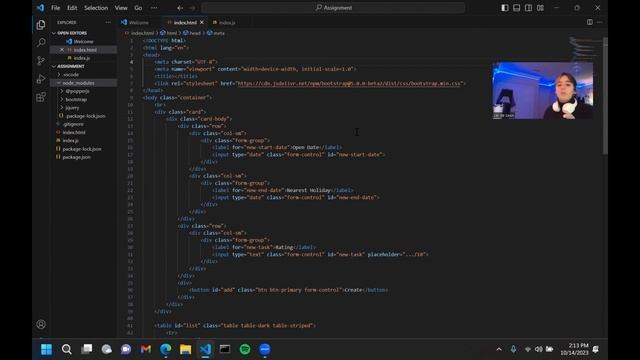This screenshot has width=640, height=360.
Task: Select index.js in Open Editors
Action: click(82, 58)
